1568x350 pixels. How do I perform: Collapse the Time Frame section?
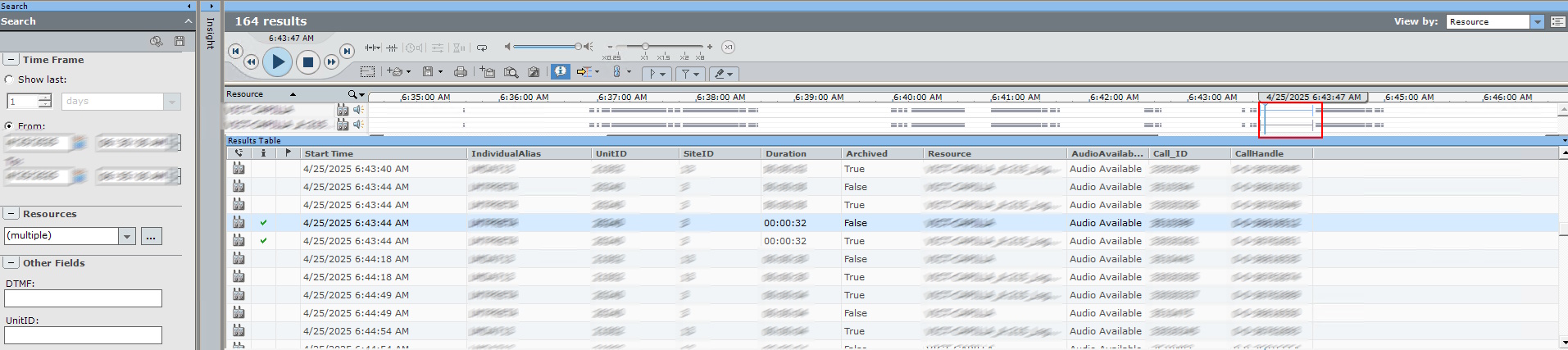point(11,60)
